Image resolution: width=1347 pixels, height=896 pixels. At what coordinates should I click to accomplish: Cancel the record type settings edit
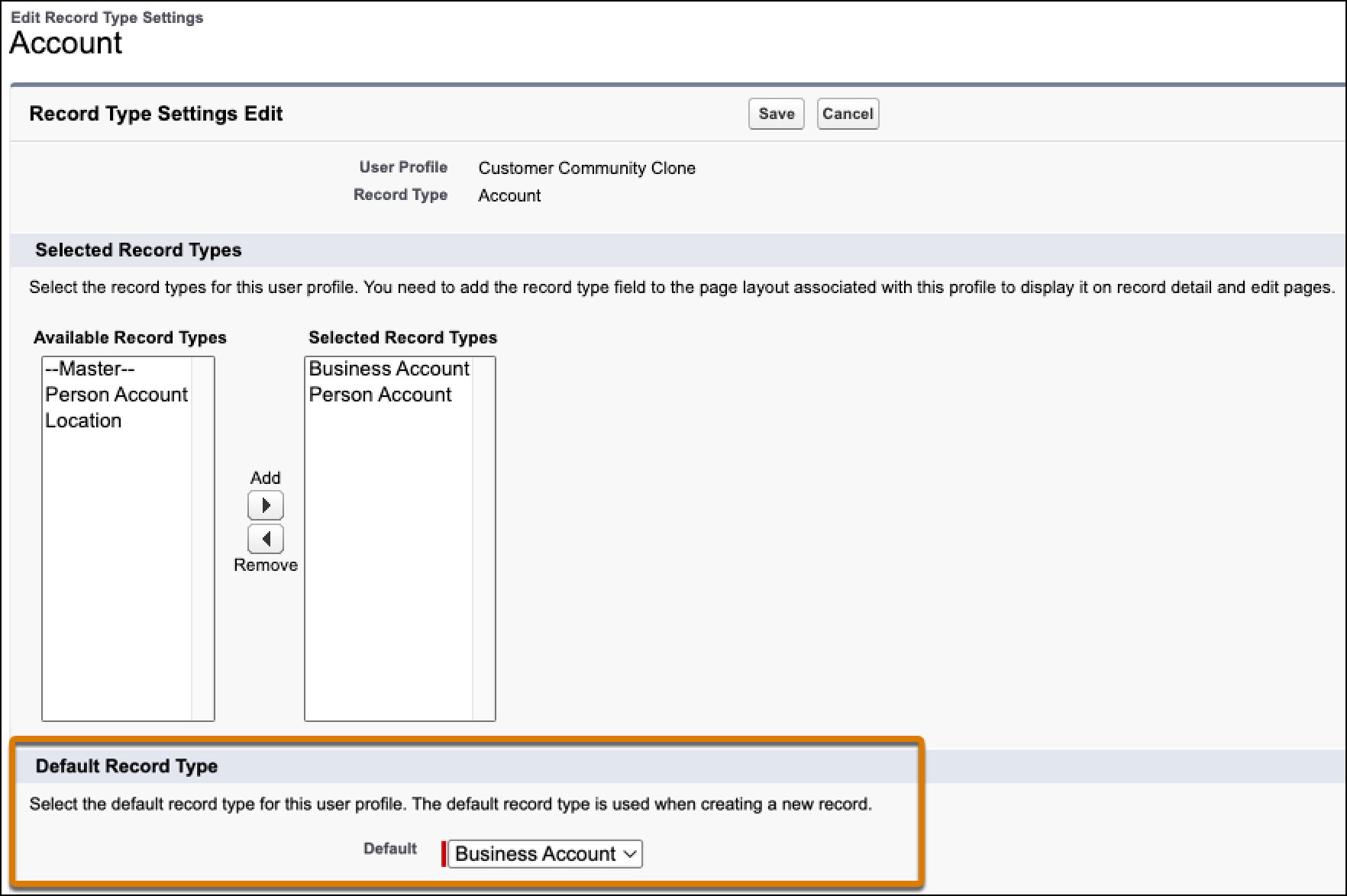848,114
